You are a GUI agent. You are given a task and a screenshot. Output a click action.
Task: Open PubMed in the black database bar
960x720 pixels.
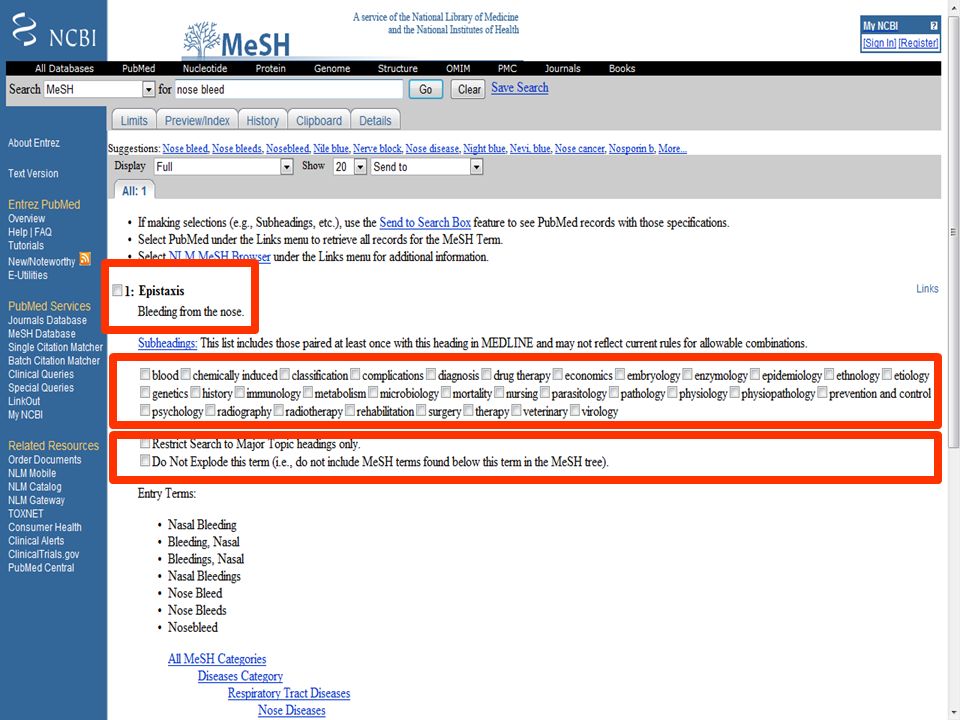coord(138,69)
